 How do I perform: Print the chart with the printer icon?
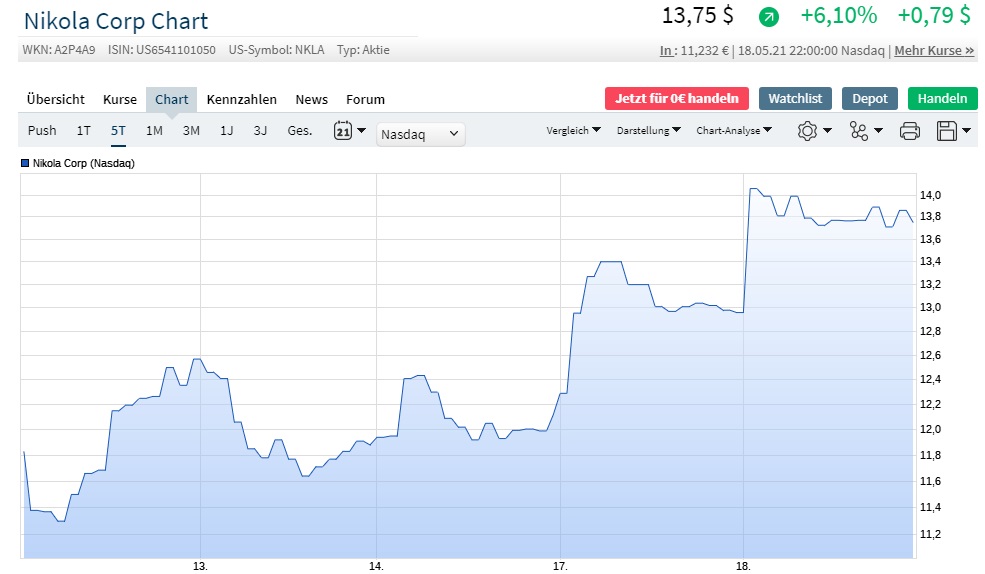click(x=910, y=131)
